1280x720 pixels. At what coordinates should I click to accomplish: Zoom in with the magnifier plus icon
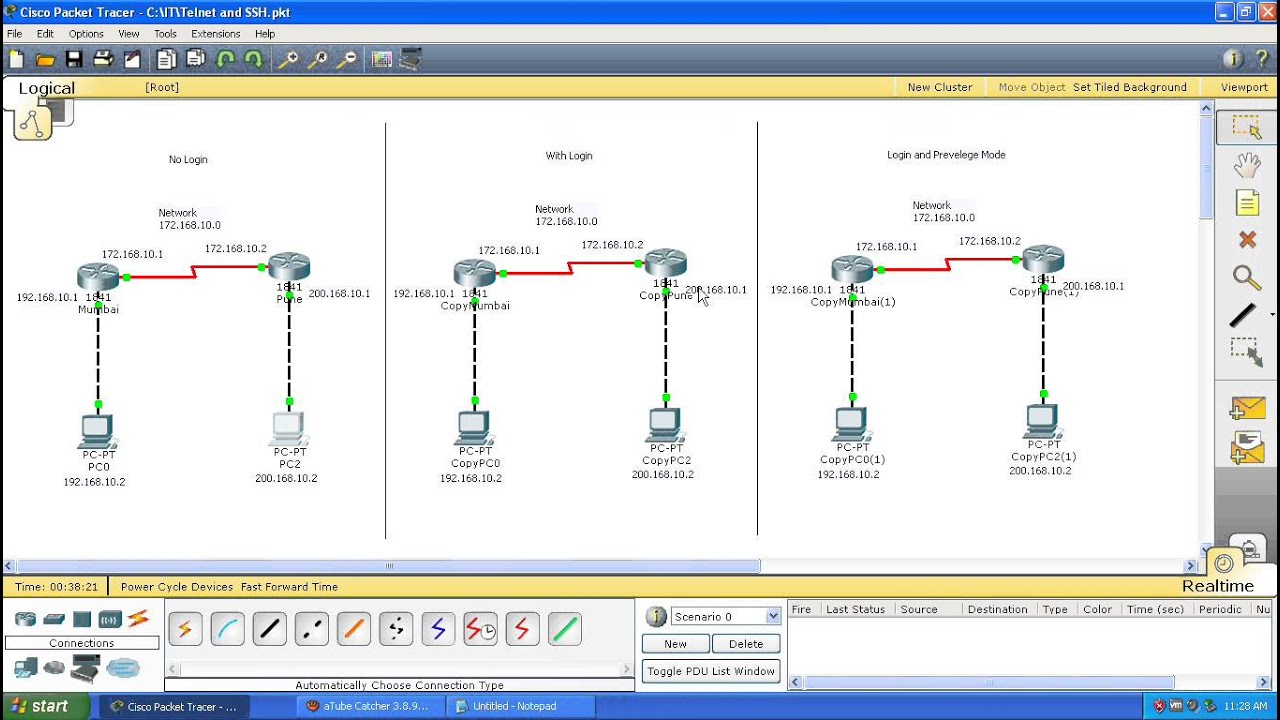[288, 60]
